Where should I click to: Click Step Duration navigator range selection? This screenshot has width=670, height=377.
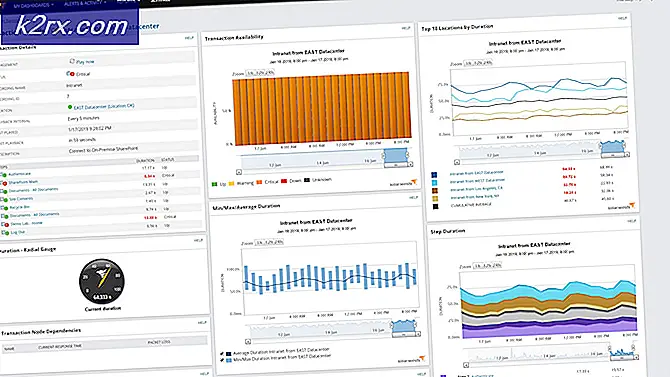click(622, 353)
